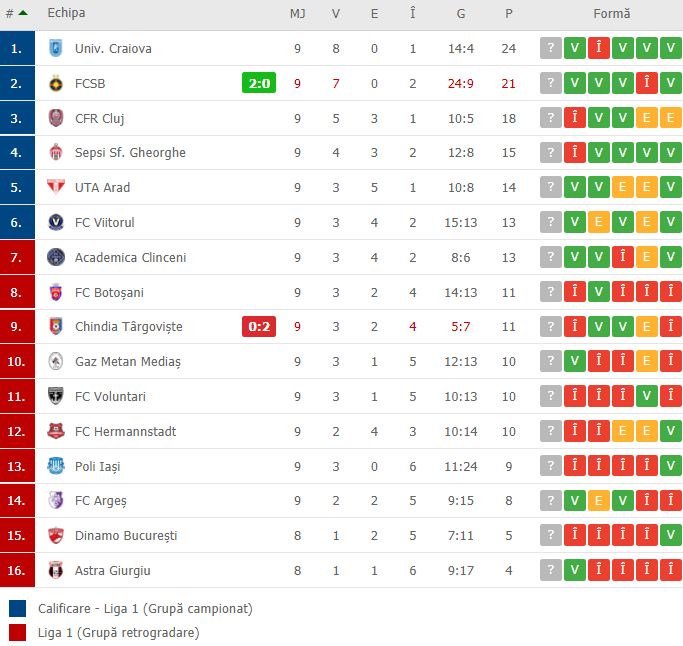This screenshot has width=683, height=646.
Task: Sort standings by P points column
Action: coord(509,14)
